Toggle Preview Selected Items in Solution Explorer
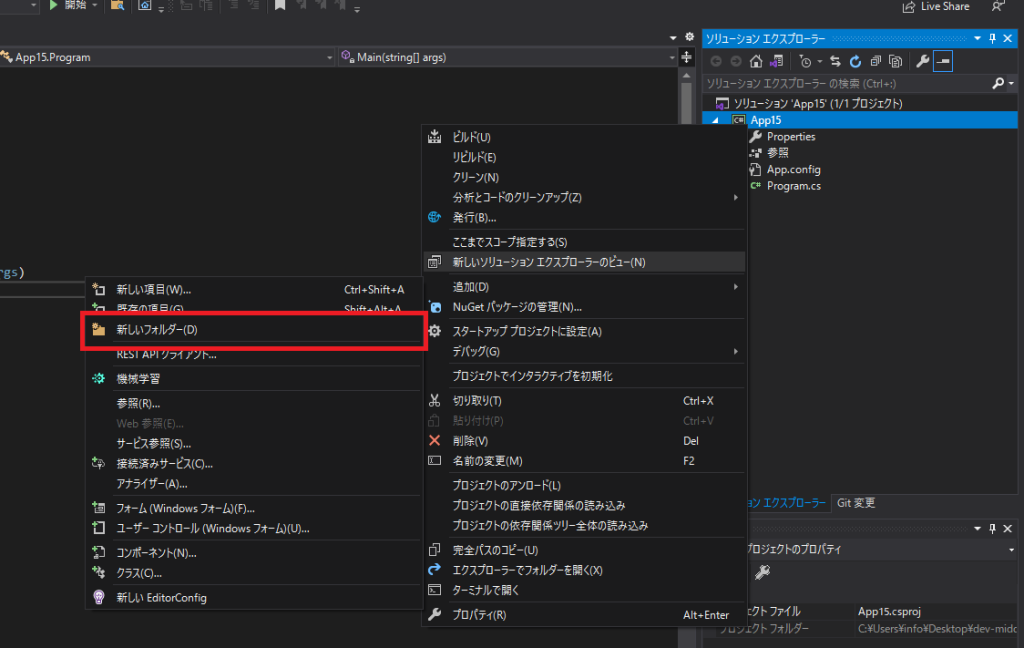Screen dimensions: 1024x648 click(x=943, y=62)
